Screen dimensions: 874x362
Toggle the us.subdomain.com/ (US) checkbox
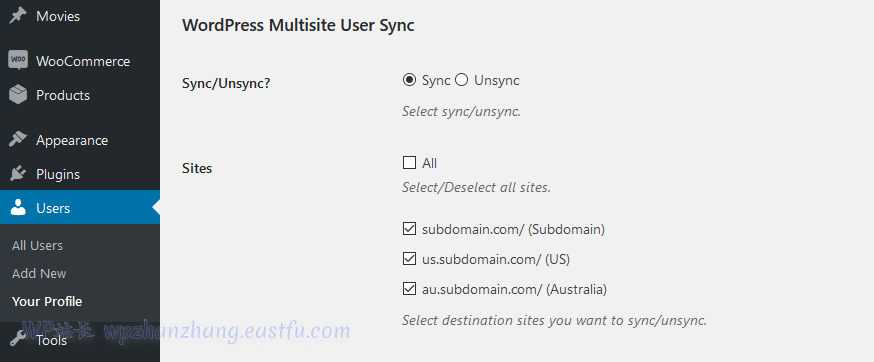409,259
